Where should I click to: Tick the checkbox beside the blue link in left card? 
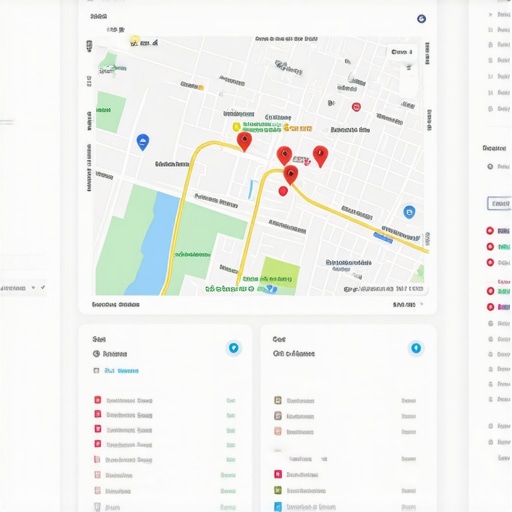tap(96, 370)
